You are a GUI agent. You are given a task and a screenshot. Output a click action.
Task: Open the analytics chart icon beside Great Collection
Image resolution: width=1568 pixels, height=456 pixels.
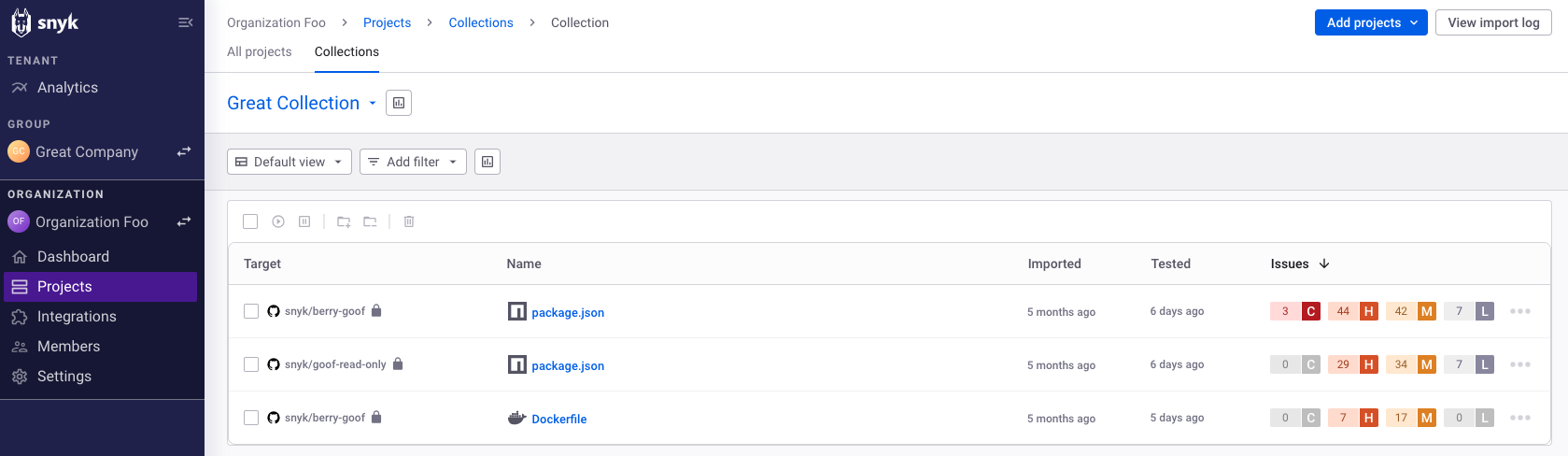pos(399,103)
